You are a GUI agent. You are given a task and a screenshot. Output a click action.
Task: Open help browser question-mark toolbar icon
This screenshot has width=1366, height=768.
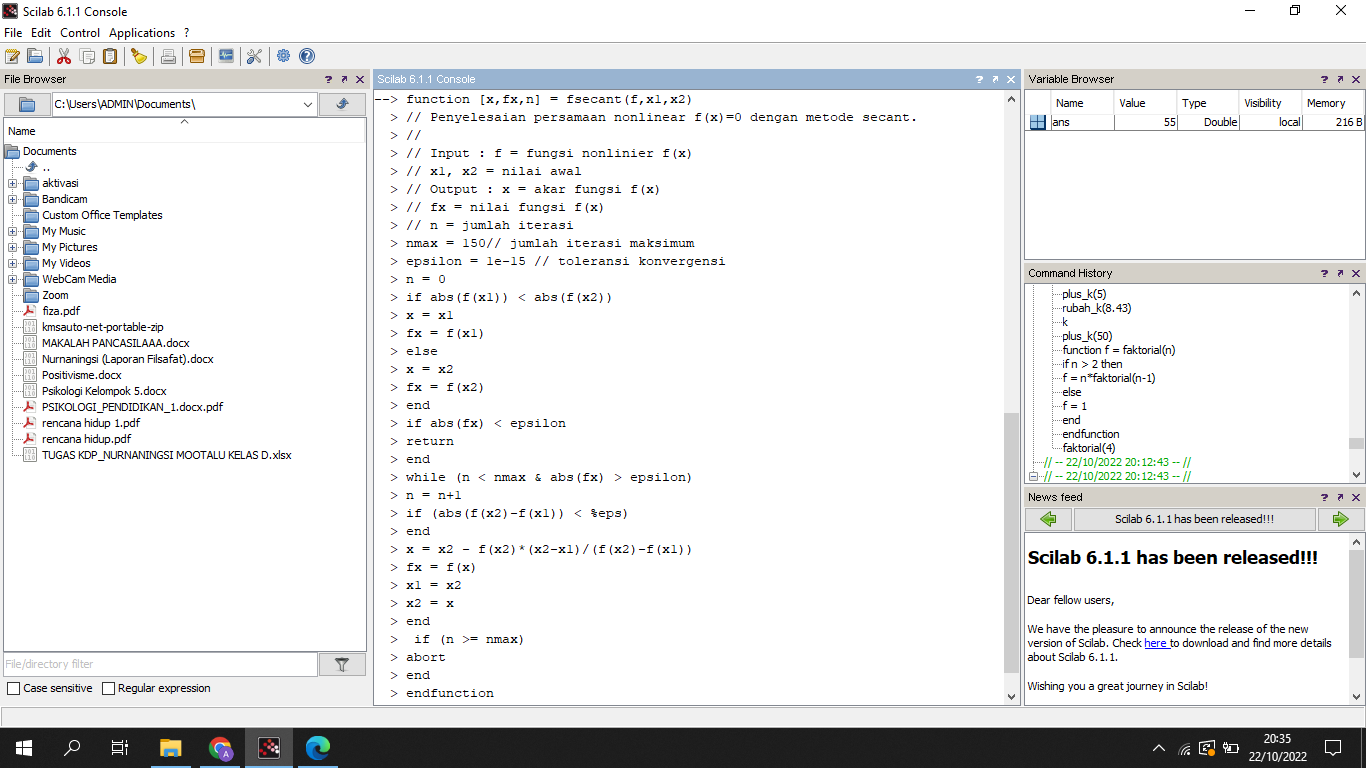(x=307, y=56)
